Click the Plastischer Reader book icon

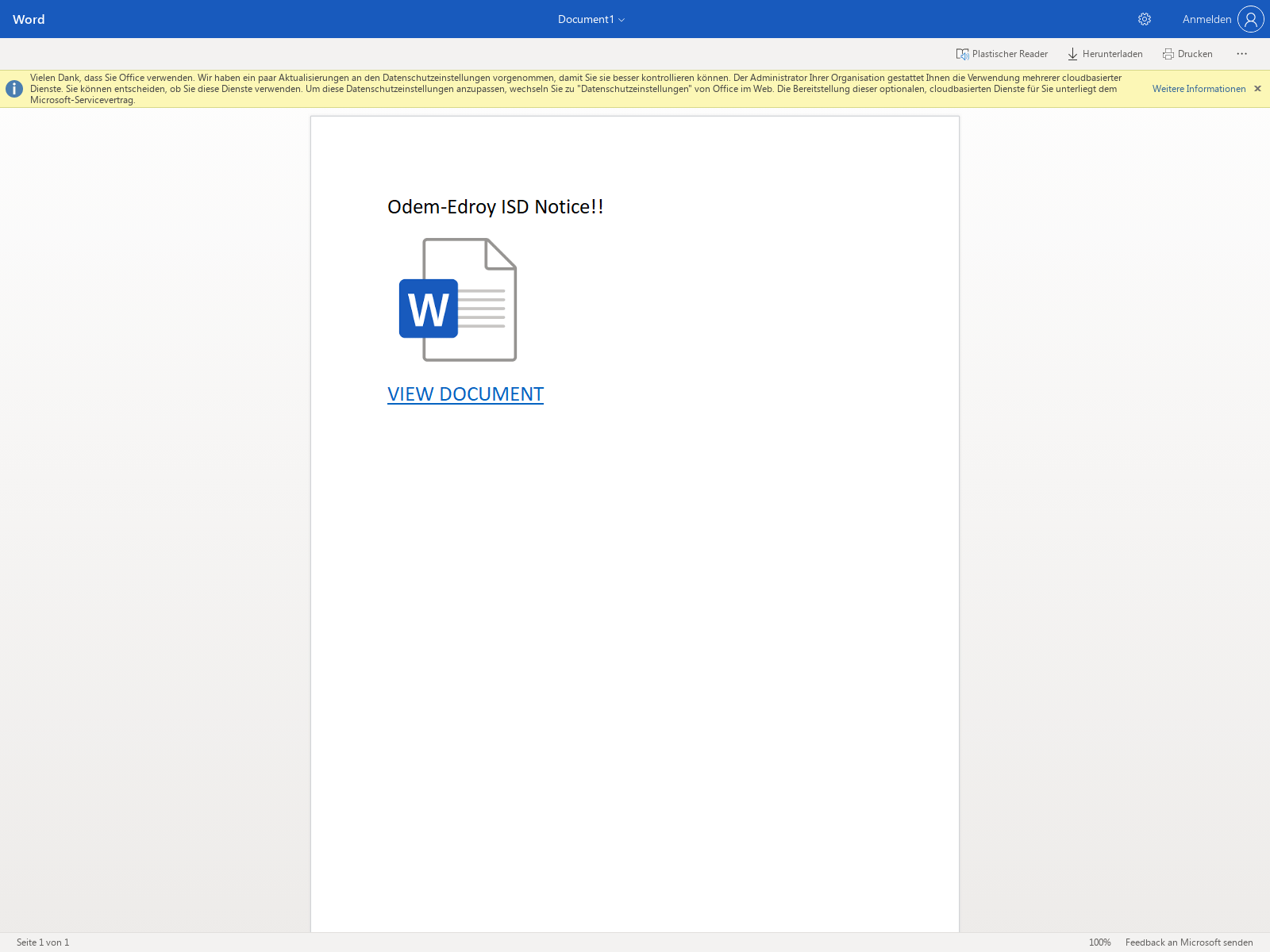click(x=963, y=54)
